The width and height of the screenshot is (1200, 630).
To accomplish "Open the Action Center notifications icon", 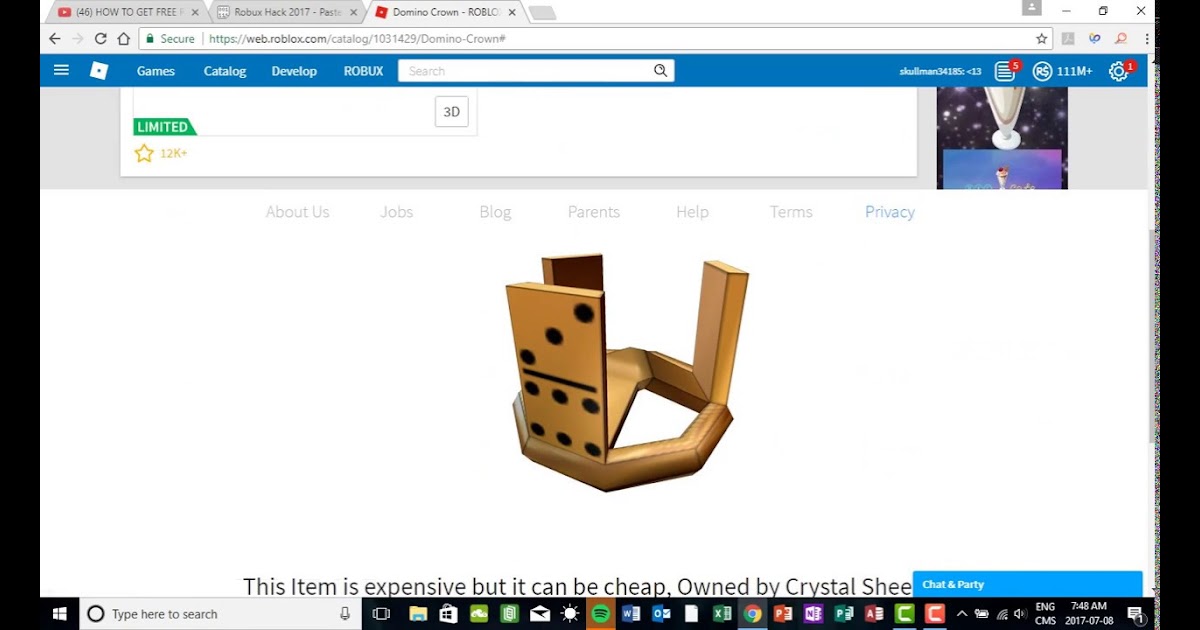I will point(1137,614).
